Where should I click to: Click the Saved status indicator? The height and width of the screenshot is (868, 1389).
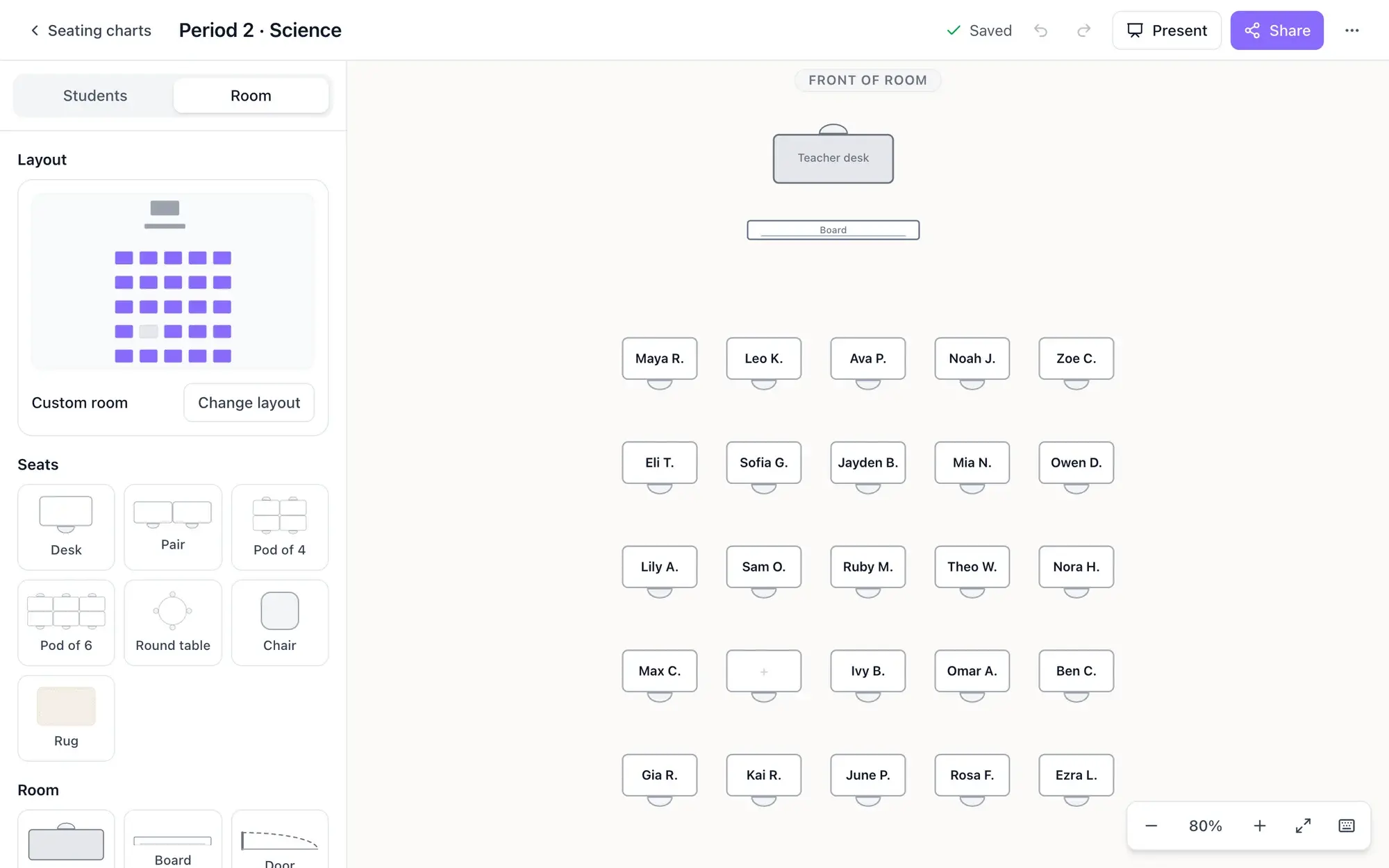tap(979, 31)
